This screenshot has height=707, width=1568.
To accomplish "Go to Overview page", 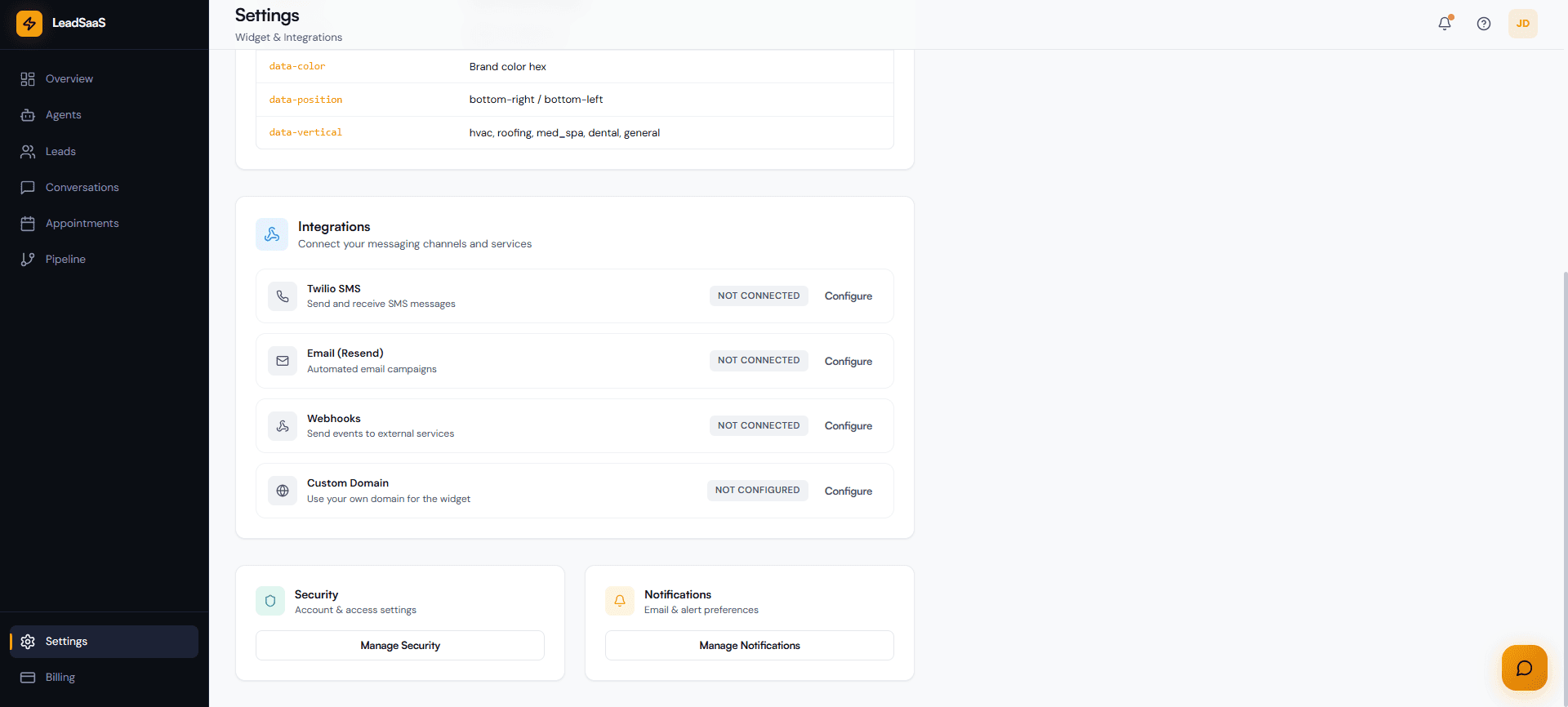I will pos(104,79).
